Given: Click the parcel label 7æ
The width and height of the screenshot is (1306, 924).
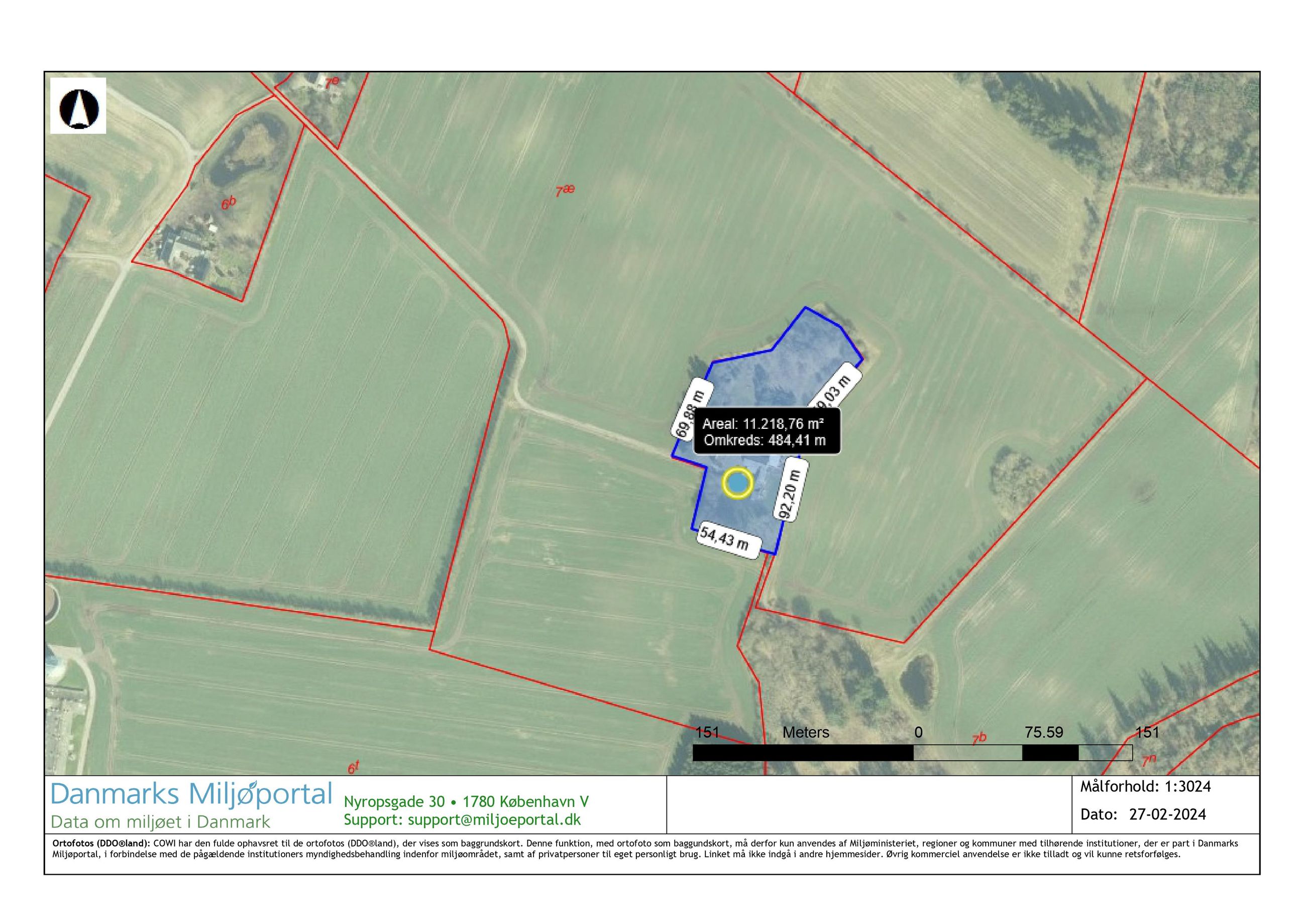Looking at the screenshot, I should [565, 191].
